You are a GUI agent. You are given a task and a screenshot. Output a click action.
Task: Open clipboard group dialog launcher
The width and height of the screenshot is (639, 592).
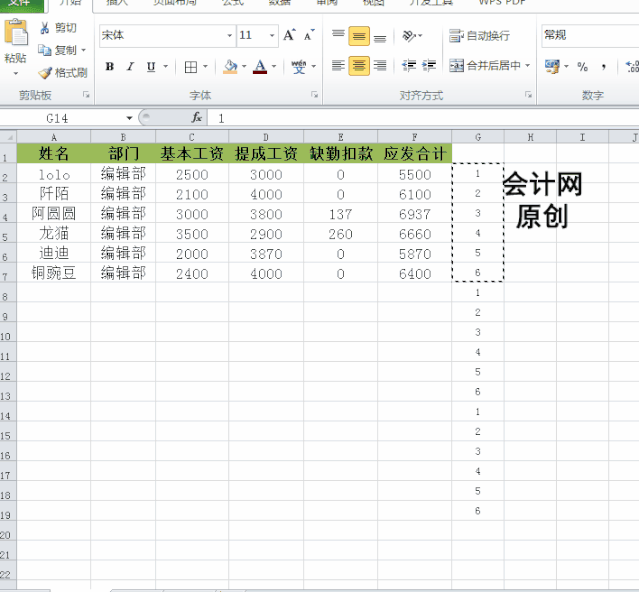click(x=86, y=95)
